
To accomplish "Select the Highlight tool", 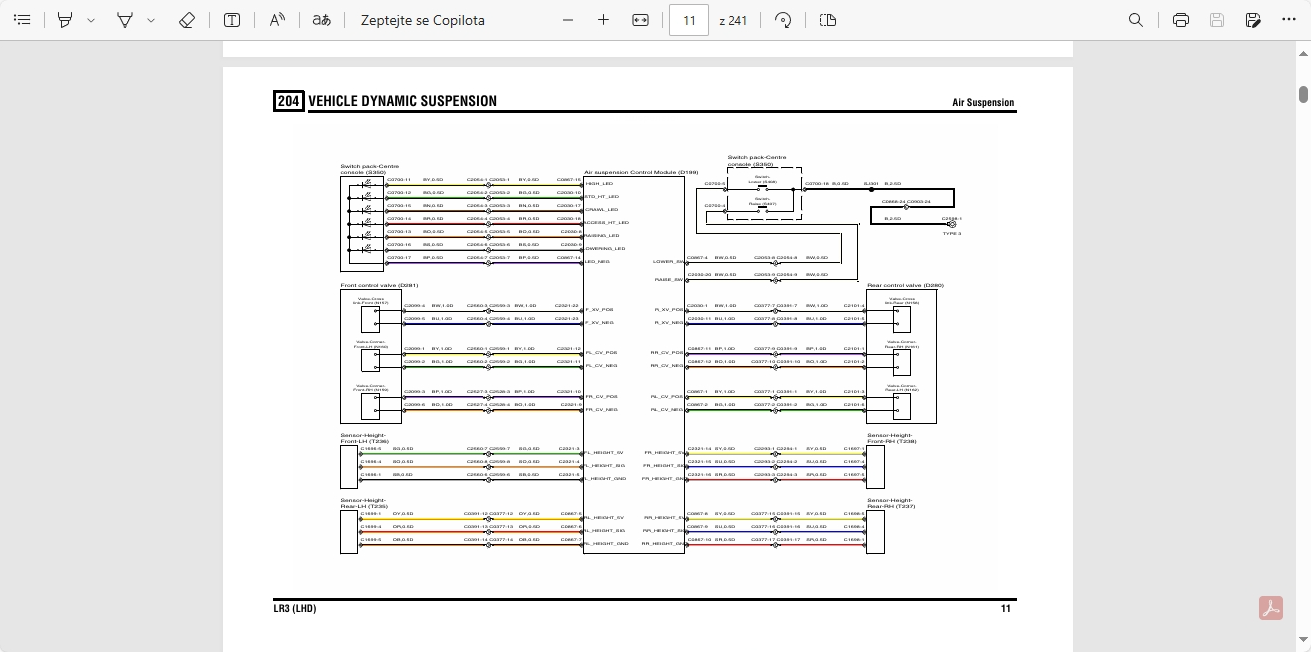I will [x=65, y=20].
